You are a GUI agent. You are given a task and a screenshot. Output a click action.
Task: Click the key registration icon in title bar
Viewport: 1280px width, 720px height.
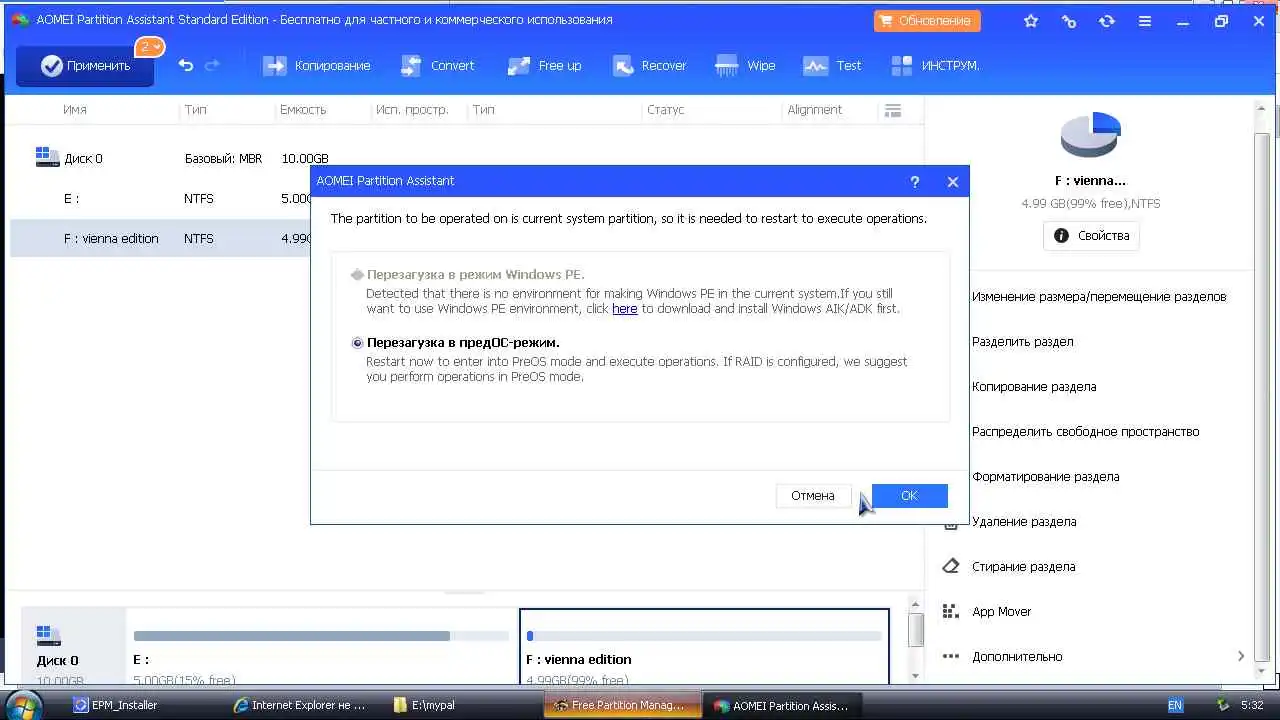tap(1069, 21)
